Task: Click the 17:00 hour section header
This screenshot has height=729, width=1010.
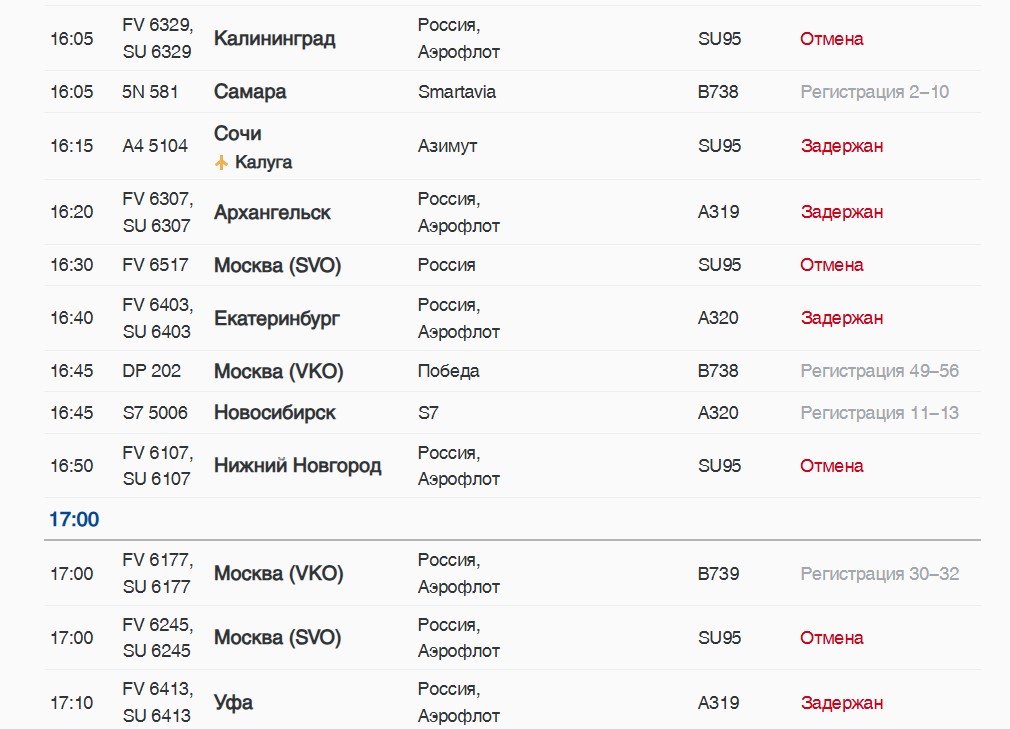Action: pyautogui.click(x=75, y=520)
